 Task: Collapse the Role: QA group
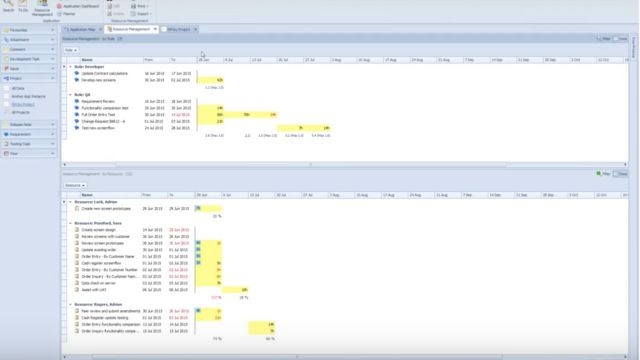click(70, 95)
